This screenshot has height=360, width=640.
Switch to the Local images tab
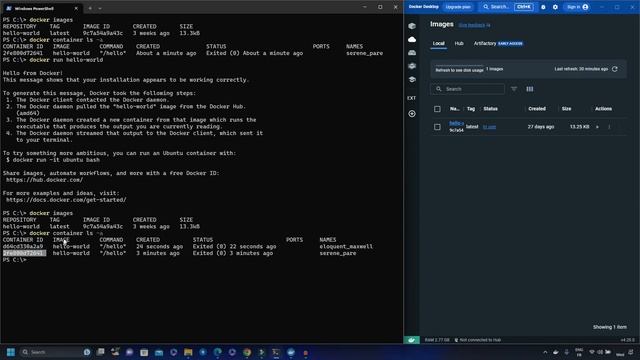[x=438, y=43]
